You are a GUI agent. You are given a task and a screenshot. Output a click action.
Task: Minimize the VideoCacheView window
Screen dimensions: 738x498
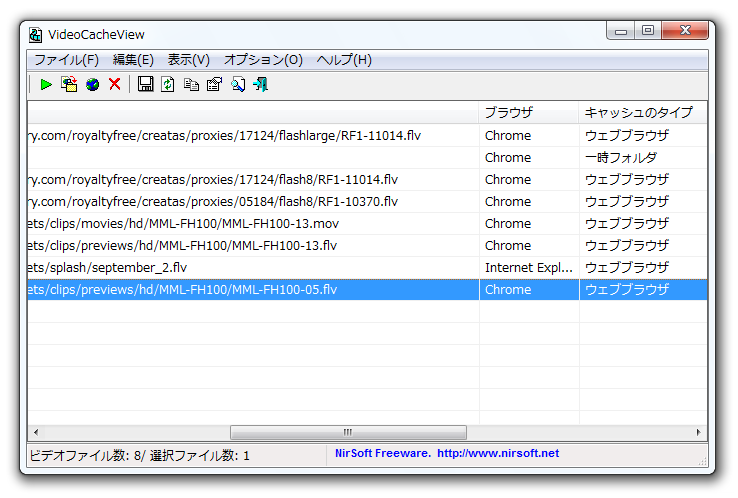621,31
